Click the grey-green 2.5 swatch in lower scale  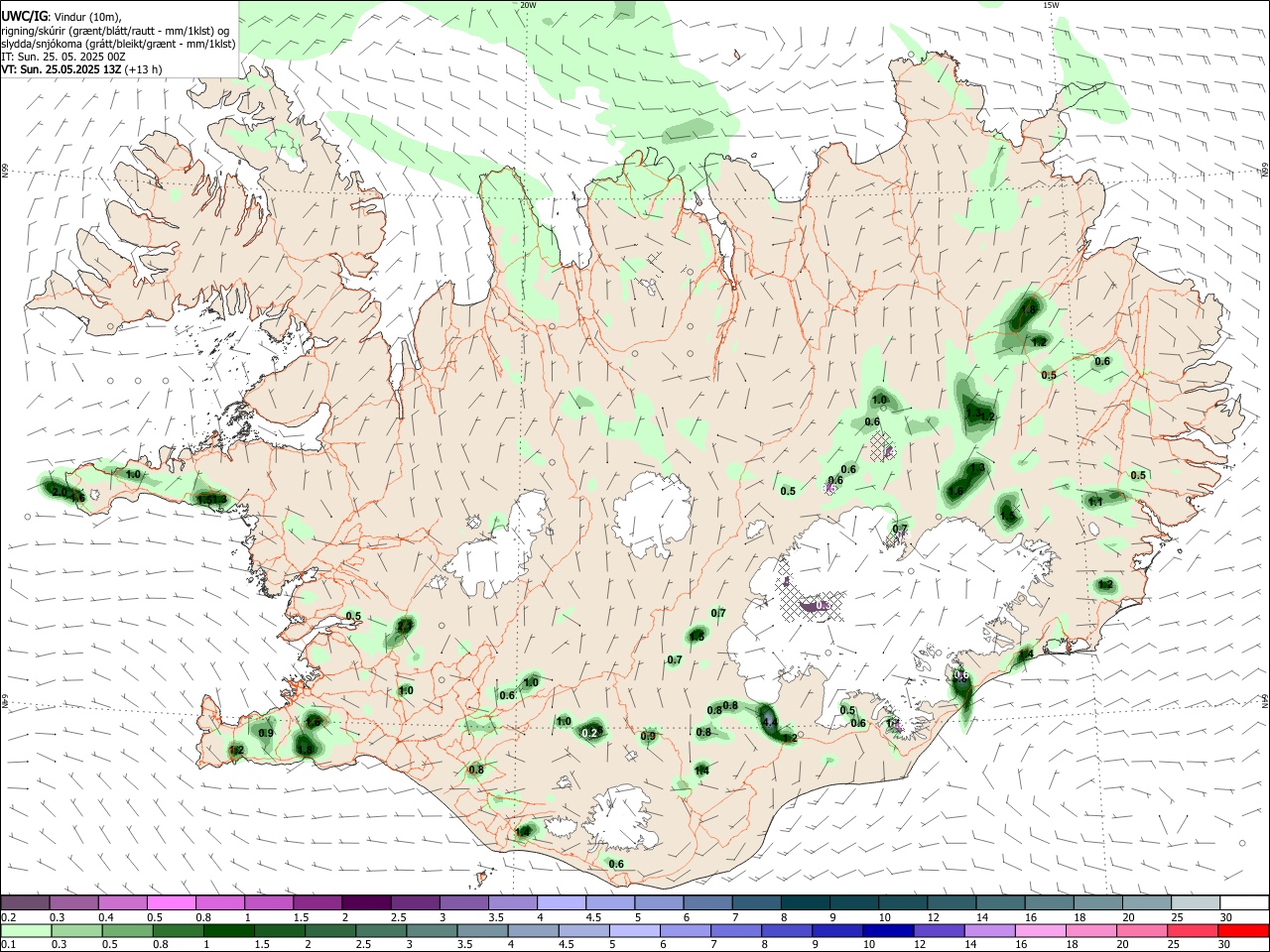pos(381,930)
